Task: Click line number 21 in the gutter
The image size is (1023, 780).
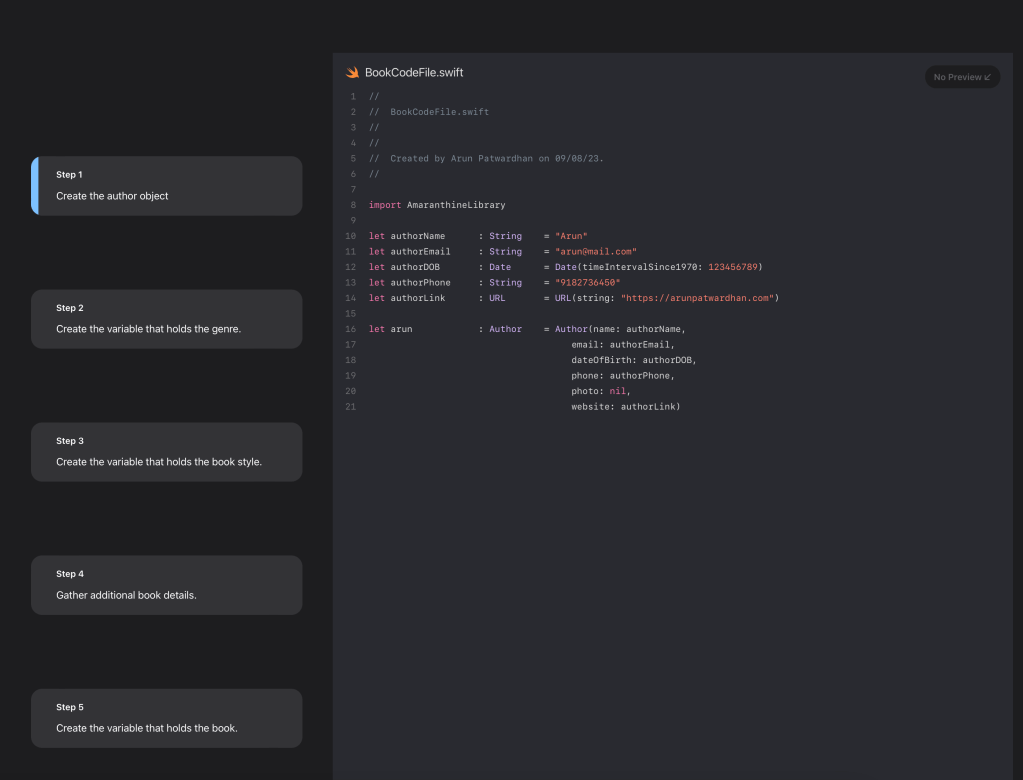Action: coord(351,407)
